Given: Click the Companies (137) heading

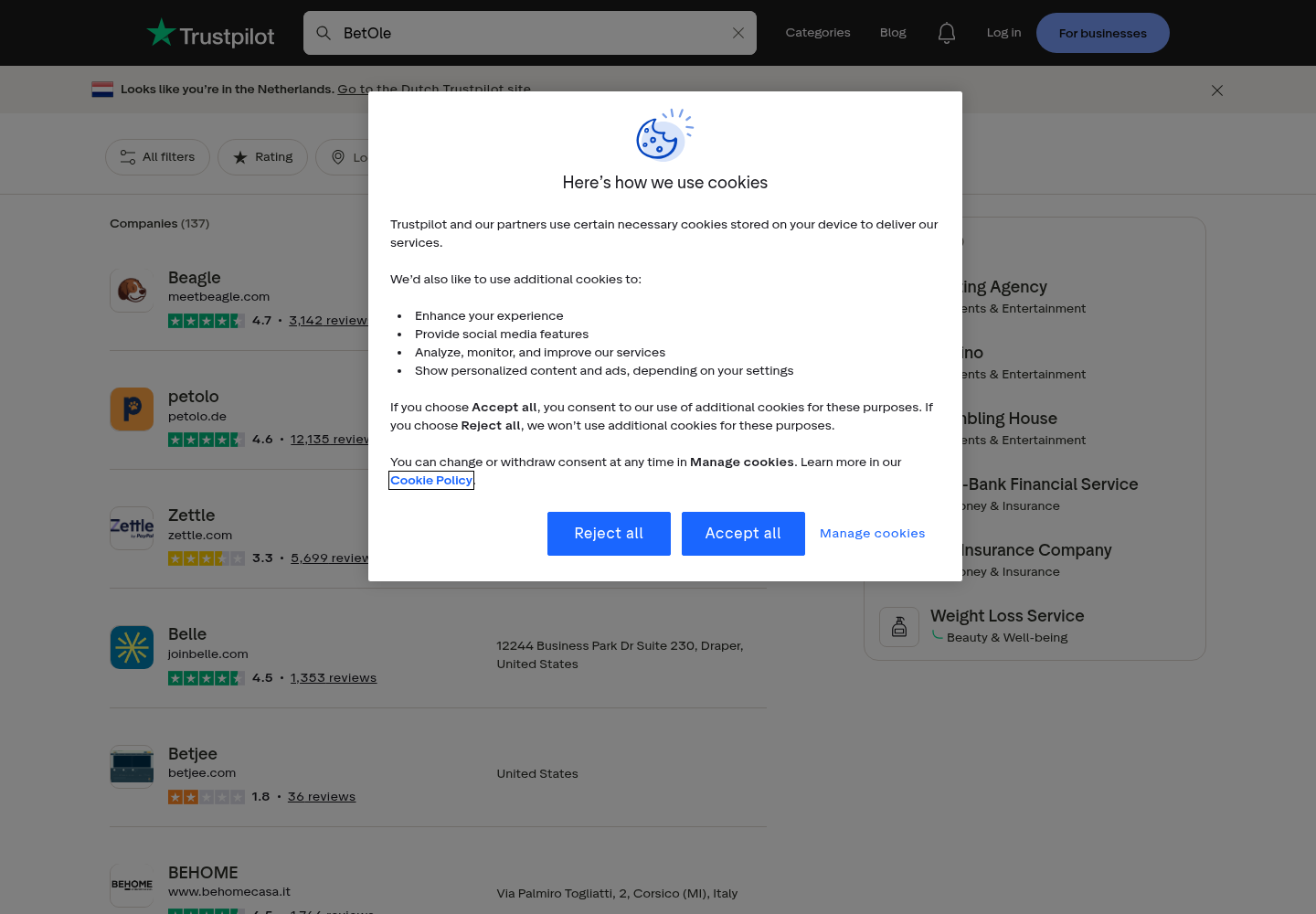Looking at the screenshot, I should [x=160, y=224].
